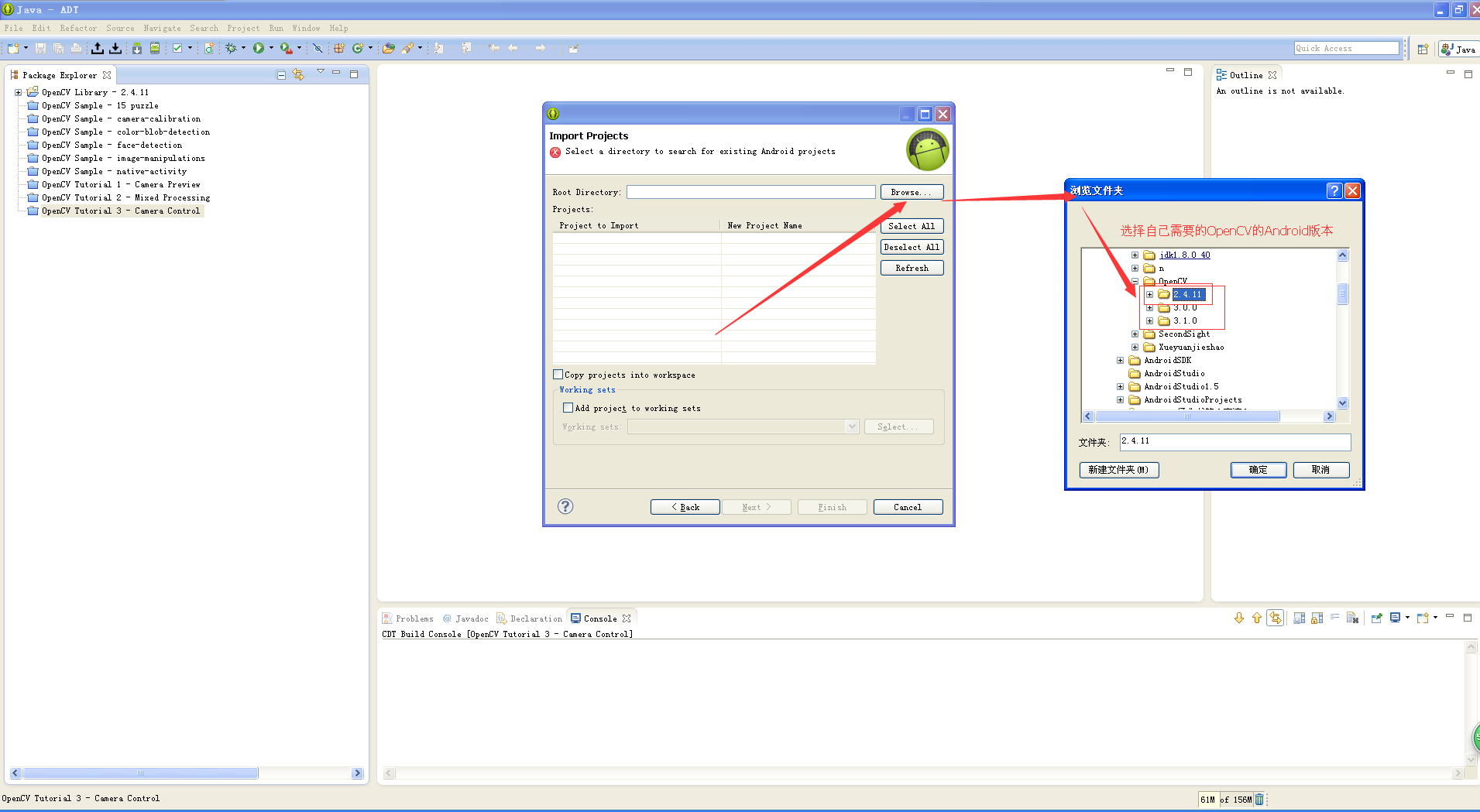Open the Debug button dropdown arrow
1480x812 pixels.
point(243,48)
